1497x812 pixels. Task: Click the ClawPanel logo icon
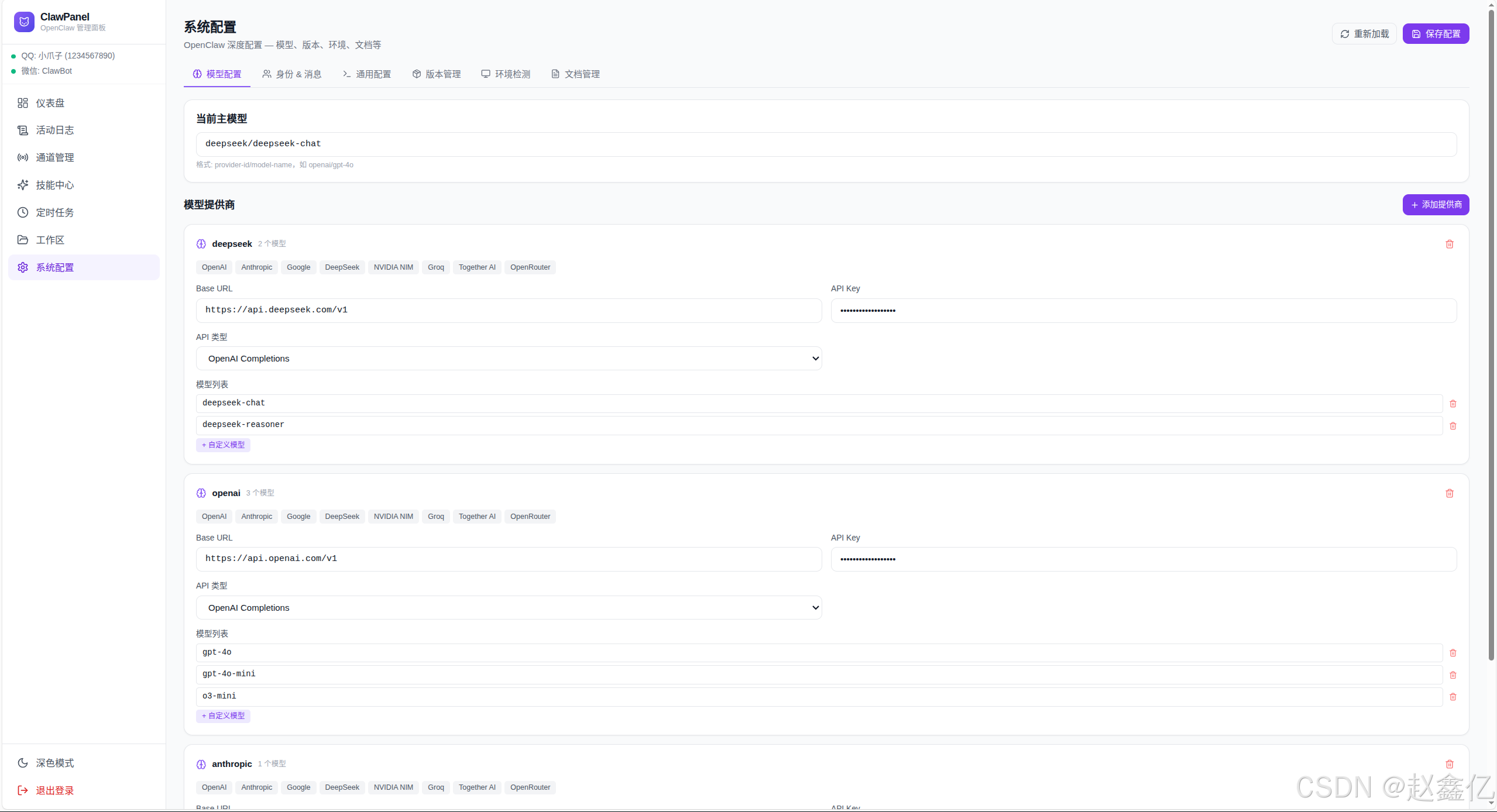[24, 22]
